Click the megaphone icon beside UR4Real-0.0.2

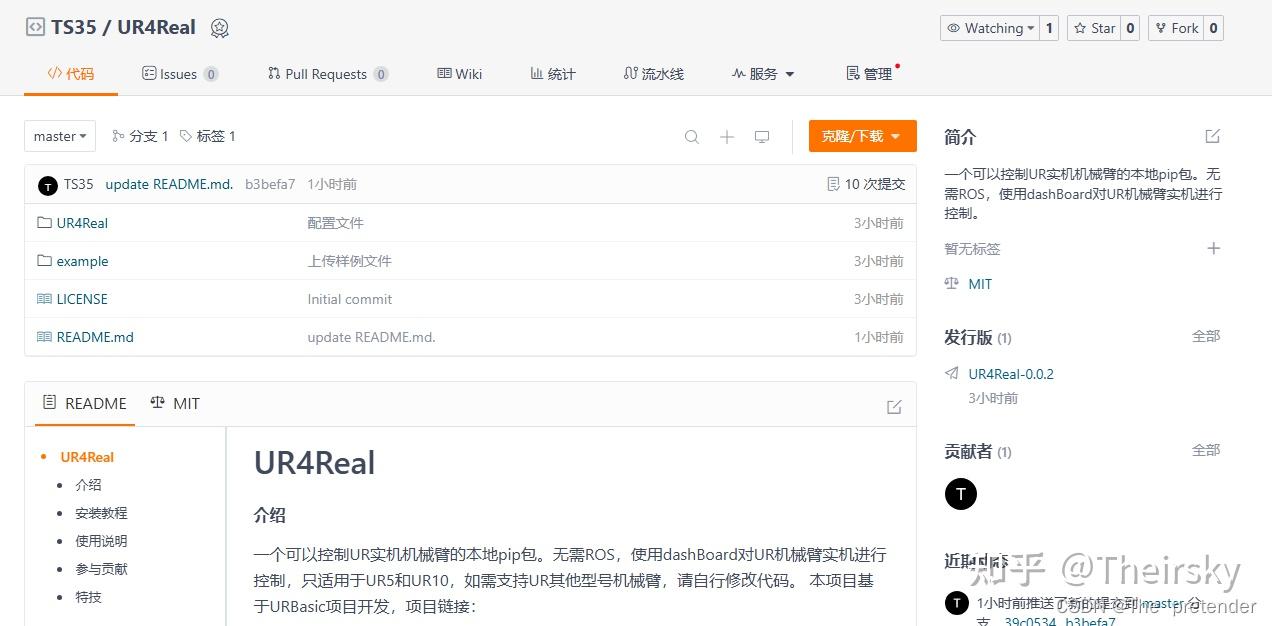click(x=951, y=373)
